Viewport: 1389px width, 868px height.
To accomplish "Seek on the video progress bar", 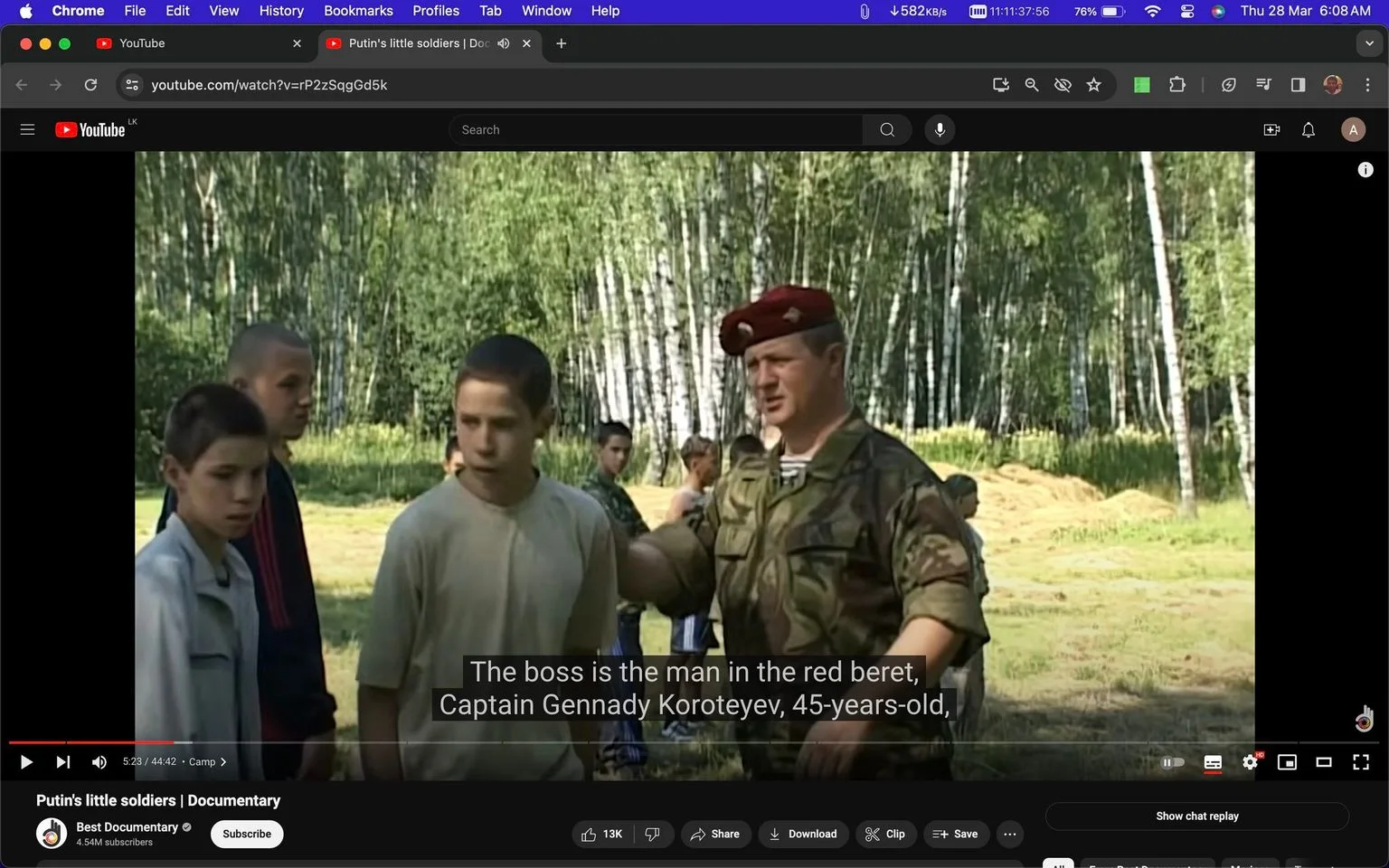I will click(x=694, y=742).
